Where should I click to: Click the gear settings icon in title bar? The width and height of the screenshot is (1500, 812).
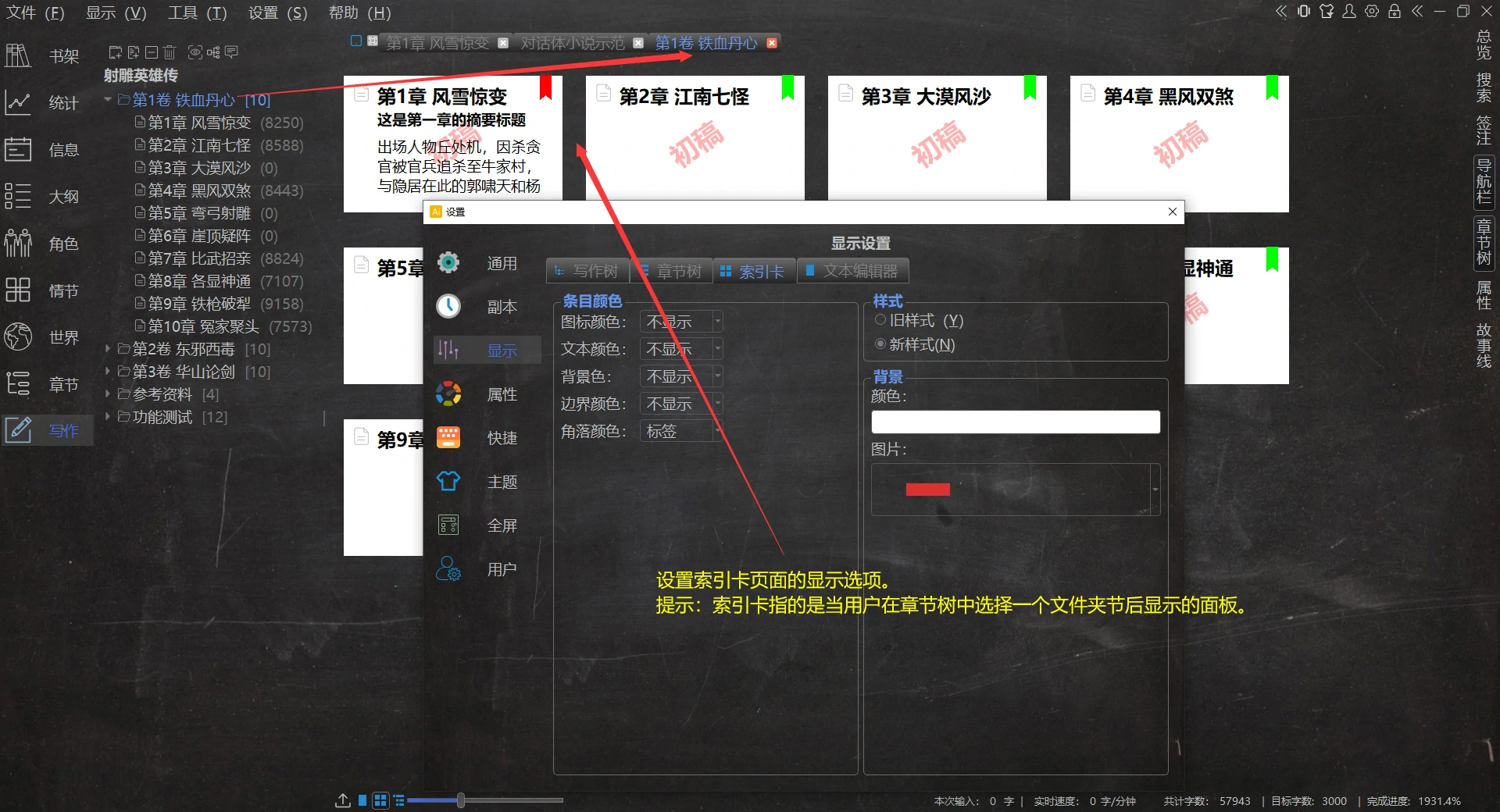[x=1372, y=12]
